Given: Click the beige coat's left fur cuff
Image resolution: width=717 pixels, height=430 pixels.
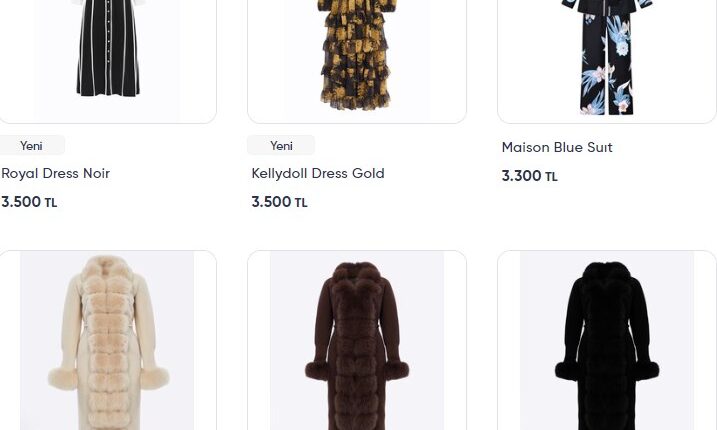Looking at the screenshot, I should [x=63, y=379].
